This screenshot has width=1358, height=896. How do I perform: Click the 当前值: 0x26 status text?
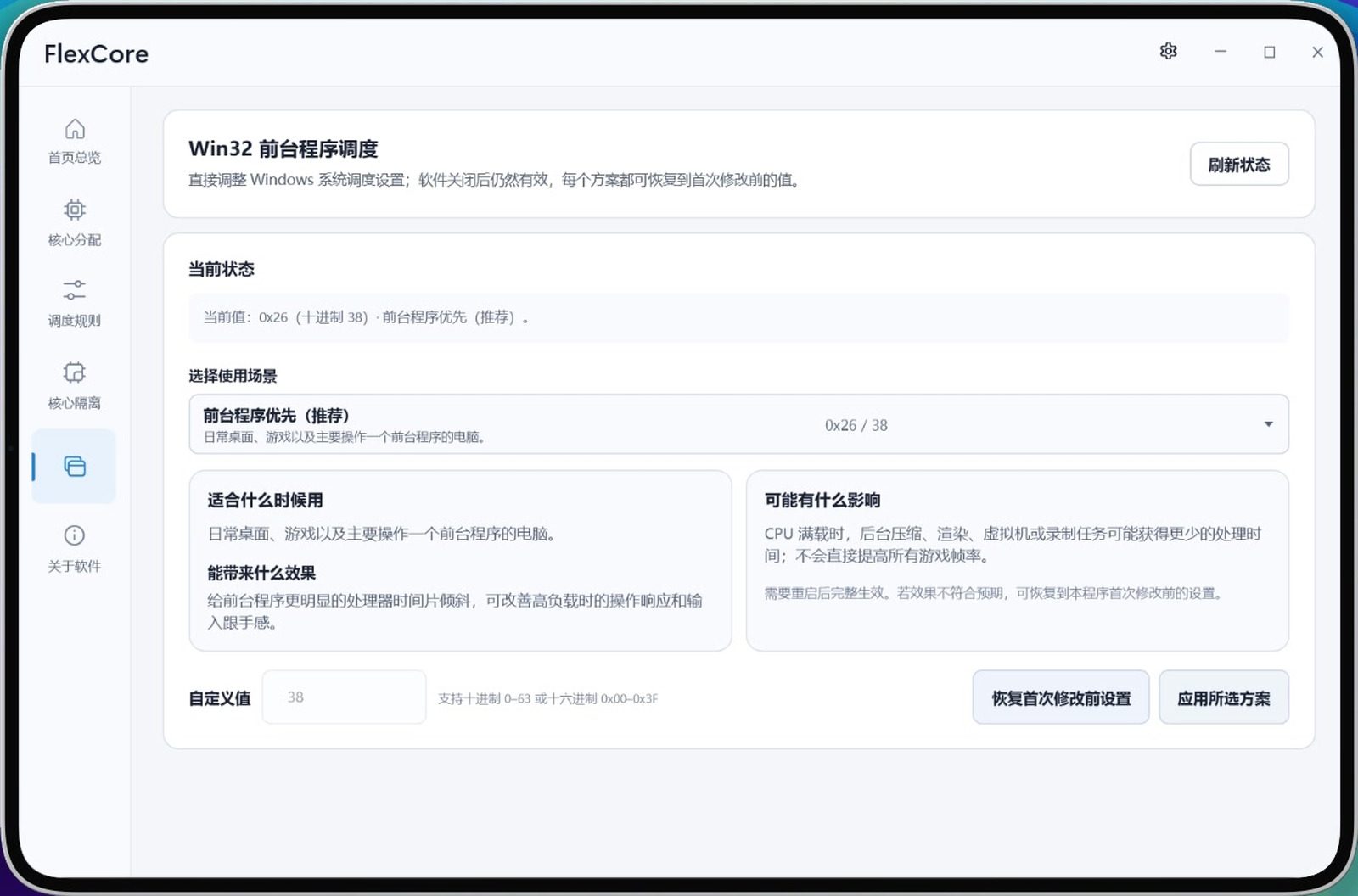[x=366, y=317]
